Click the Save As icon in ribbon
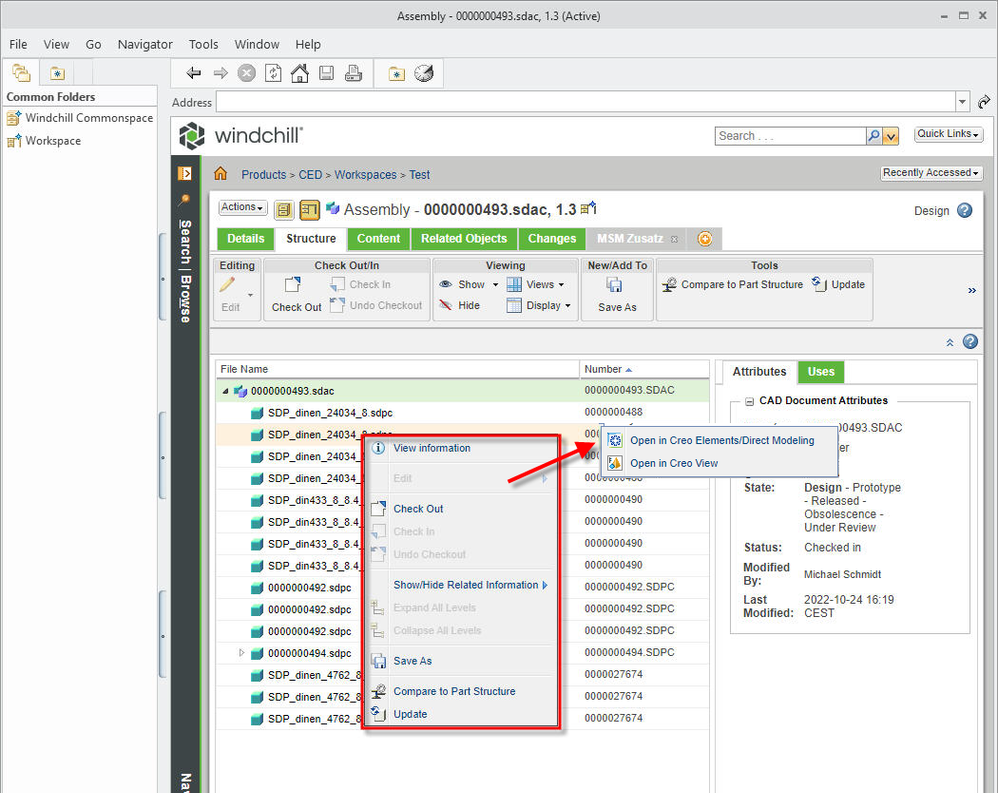 tap(616, 286)
